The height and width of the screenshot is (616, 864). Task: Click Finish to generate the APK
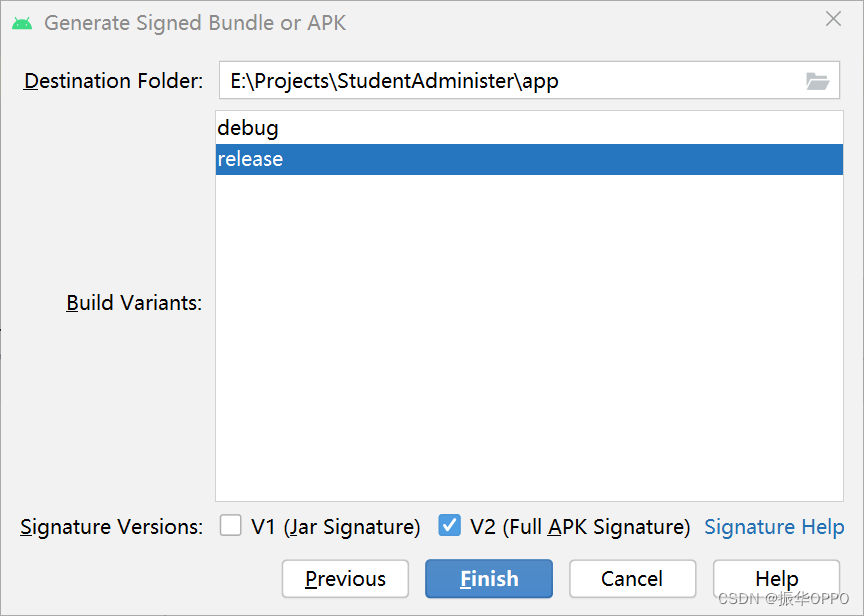pyautogui.click(x=488, y=579)
